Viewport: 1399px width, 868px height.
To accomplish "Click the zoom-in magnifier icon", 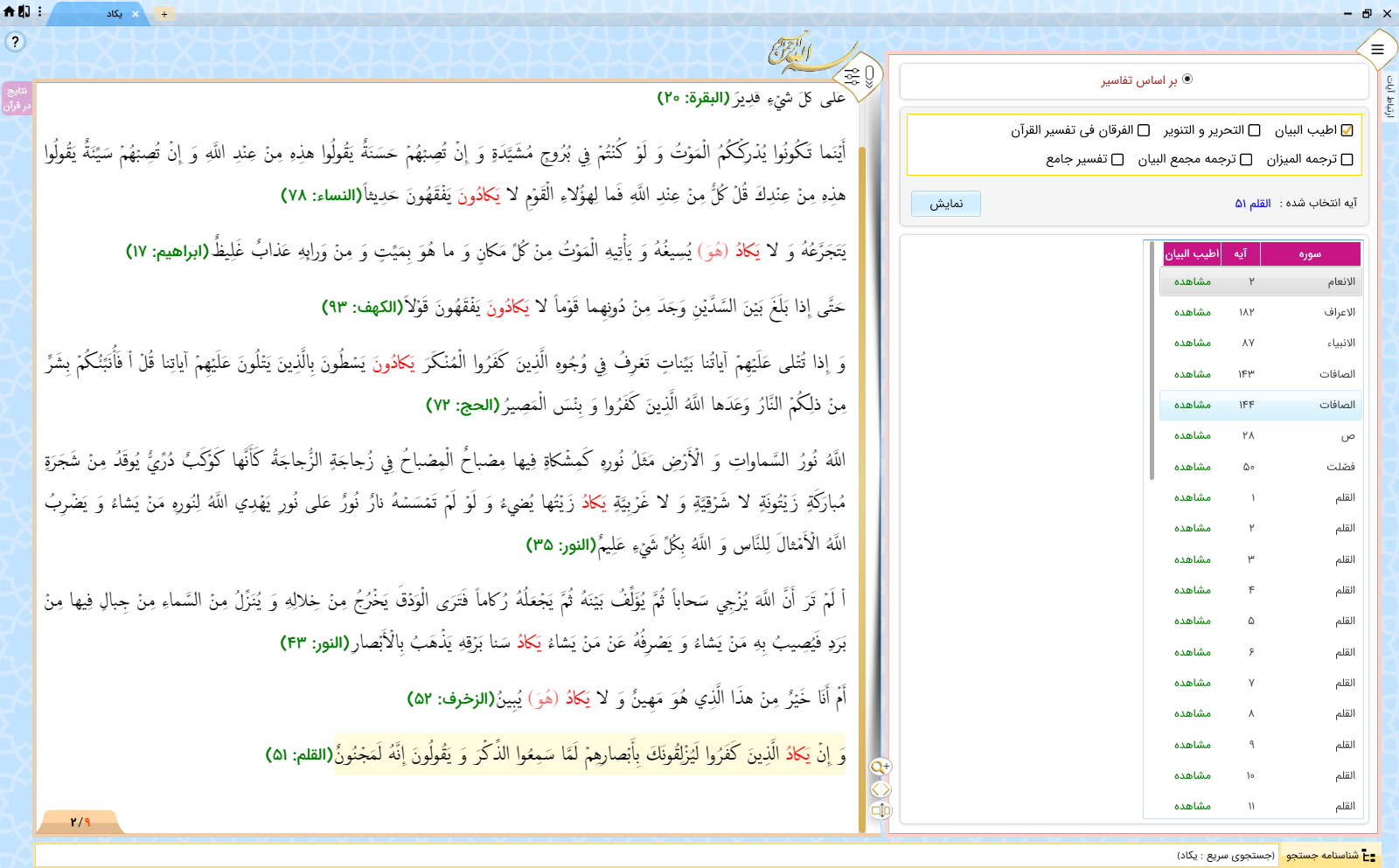I will pyautogui.click(x=880, y=767).
